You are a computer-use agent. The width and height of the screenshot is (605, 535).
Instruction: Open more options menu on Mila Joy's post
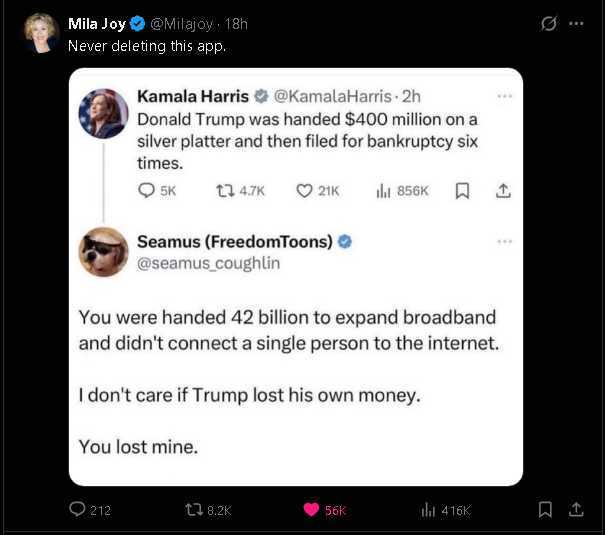(x=576, y=24)
